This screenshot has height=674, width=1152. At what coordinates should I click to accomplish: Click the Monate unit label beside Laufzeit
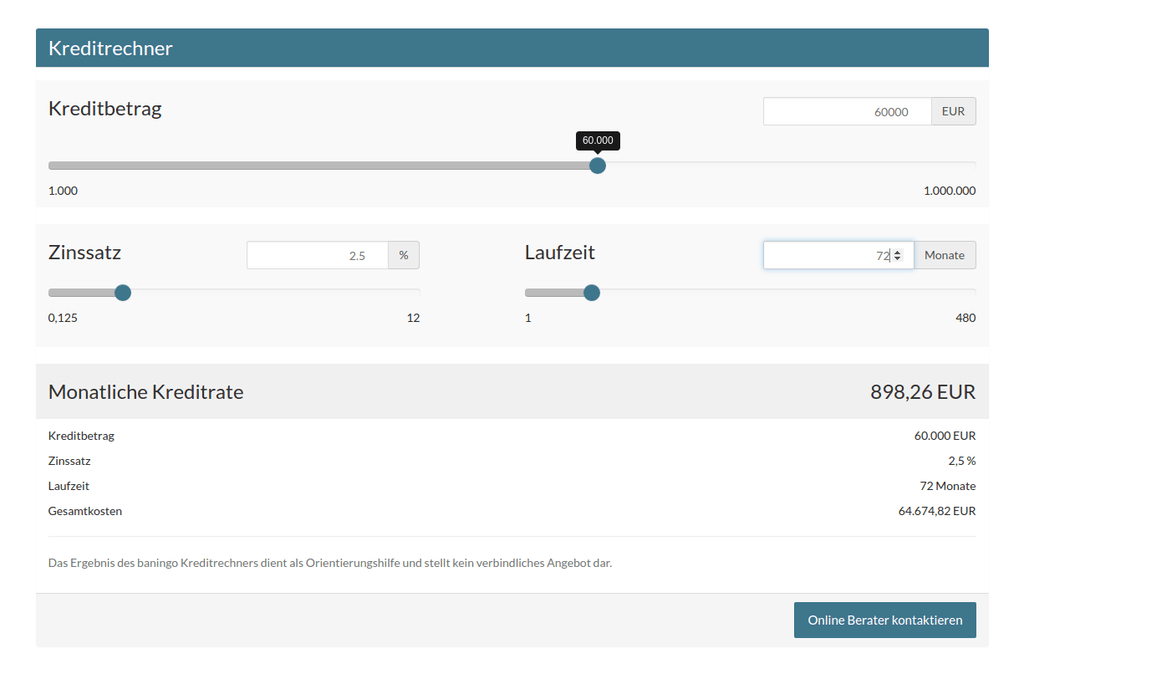pyautogui.click(x=944, y=256)
